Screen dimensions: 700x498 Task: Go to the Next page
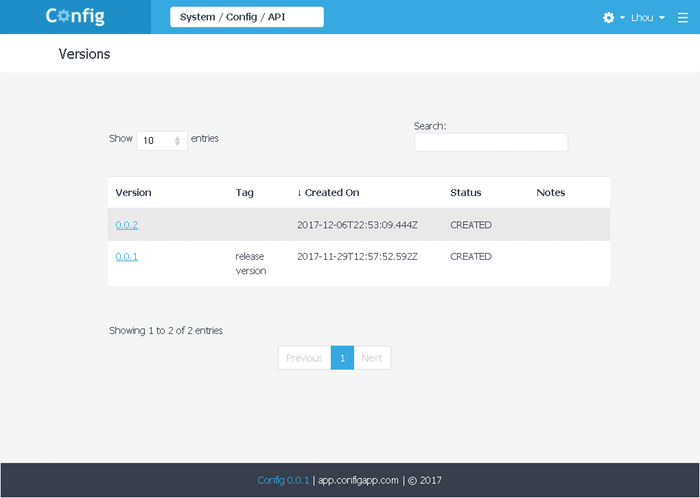point(372,358)
